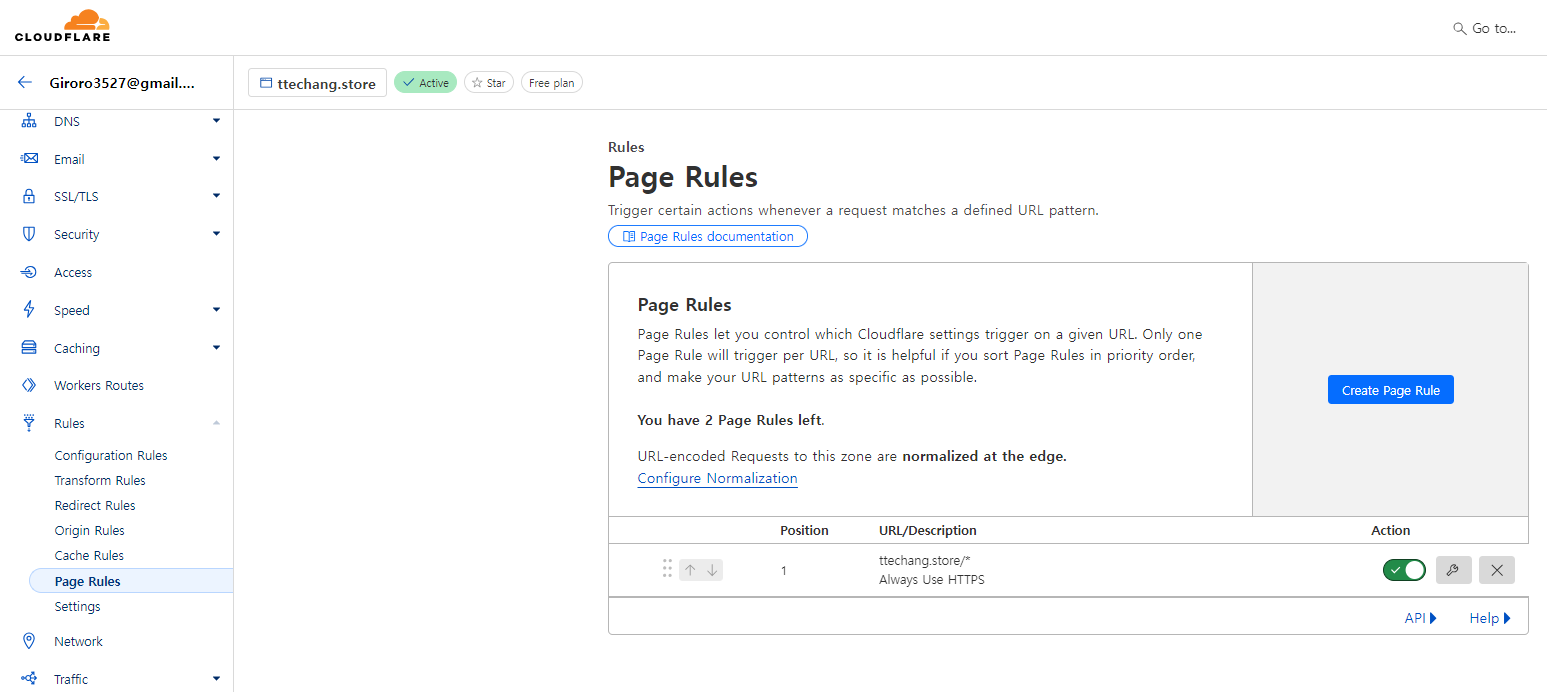Click the Active status badge
1547x692 pixels.
[425, 83]
